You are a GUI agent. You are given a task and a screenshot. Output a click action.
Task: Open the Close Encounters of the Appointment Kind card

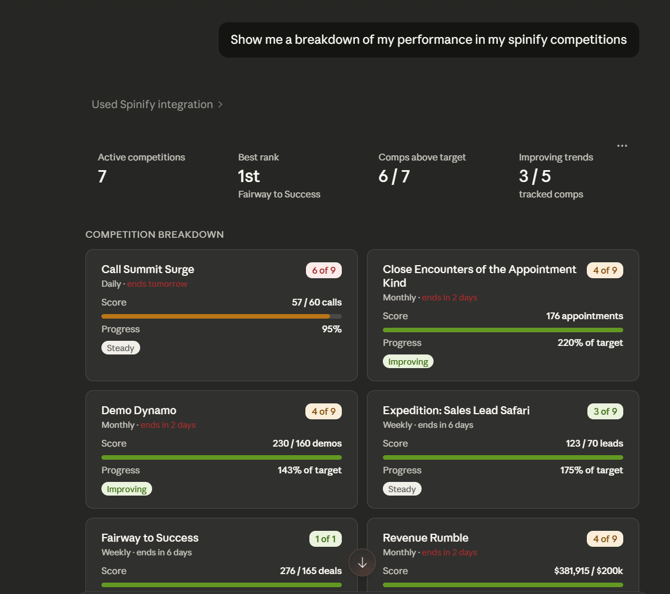[479, 275]
